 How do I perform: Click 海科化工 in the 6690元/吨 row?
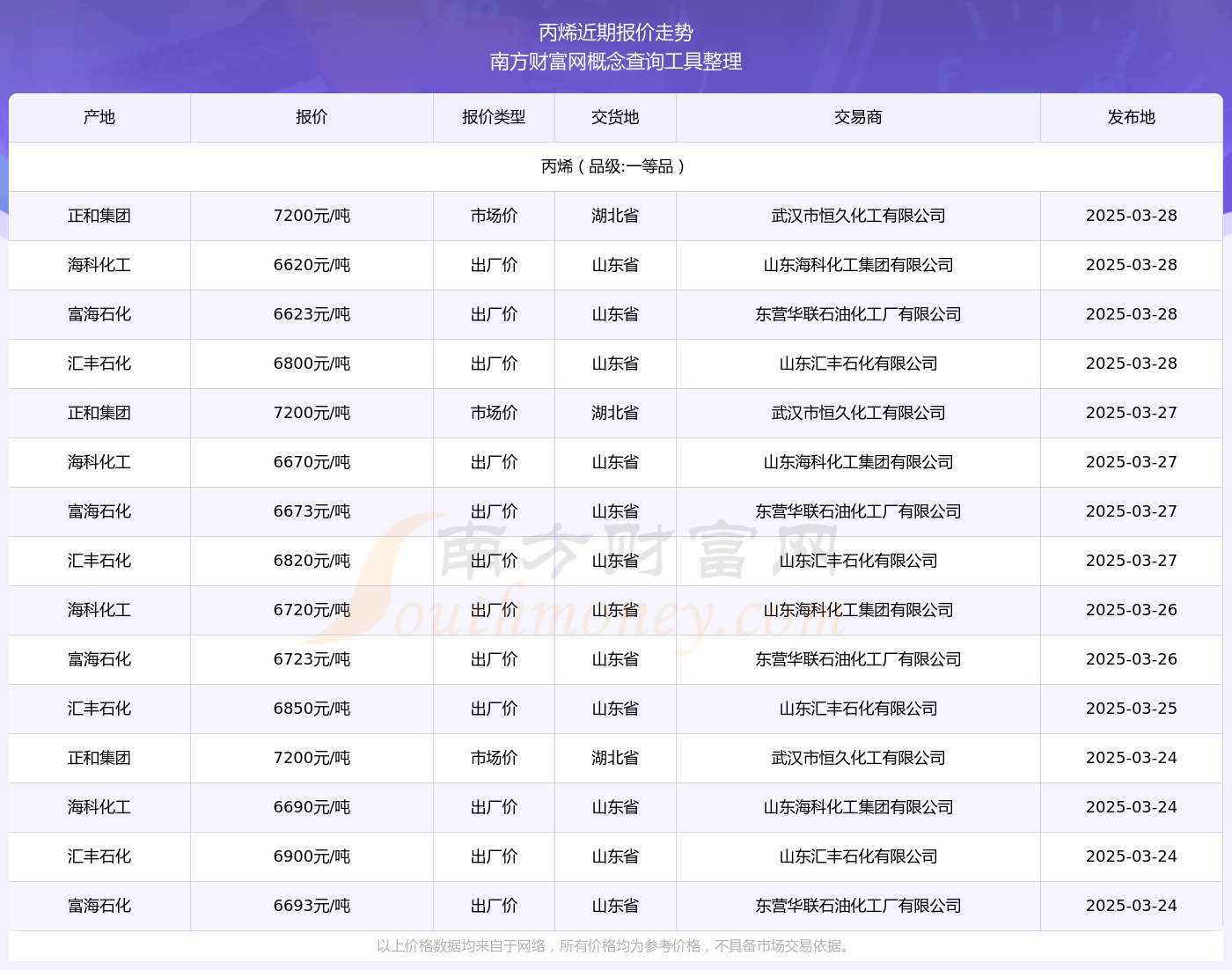tap(99, 807)
